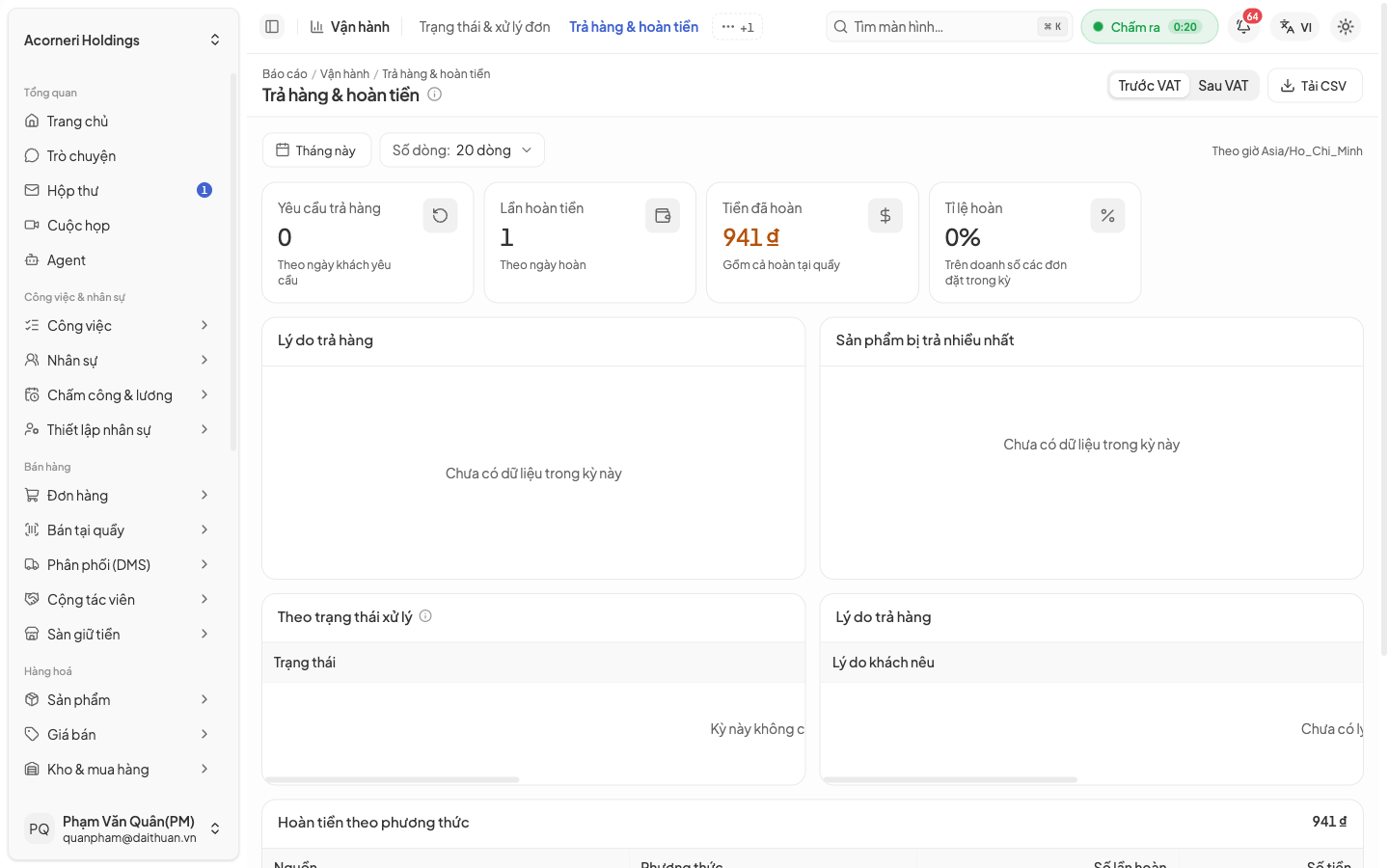This screenshot has height=868, width=1389.
Task: Open the Acorneri Holdings workspace switcher
Action: point(123,41)
